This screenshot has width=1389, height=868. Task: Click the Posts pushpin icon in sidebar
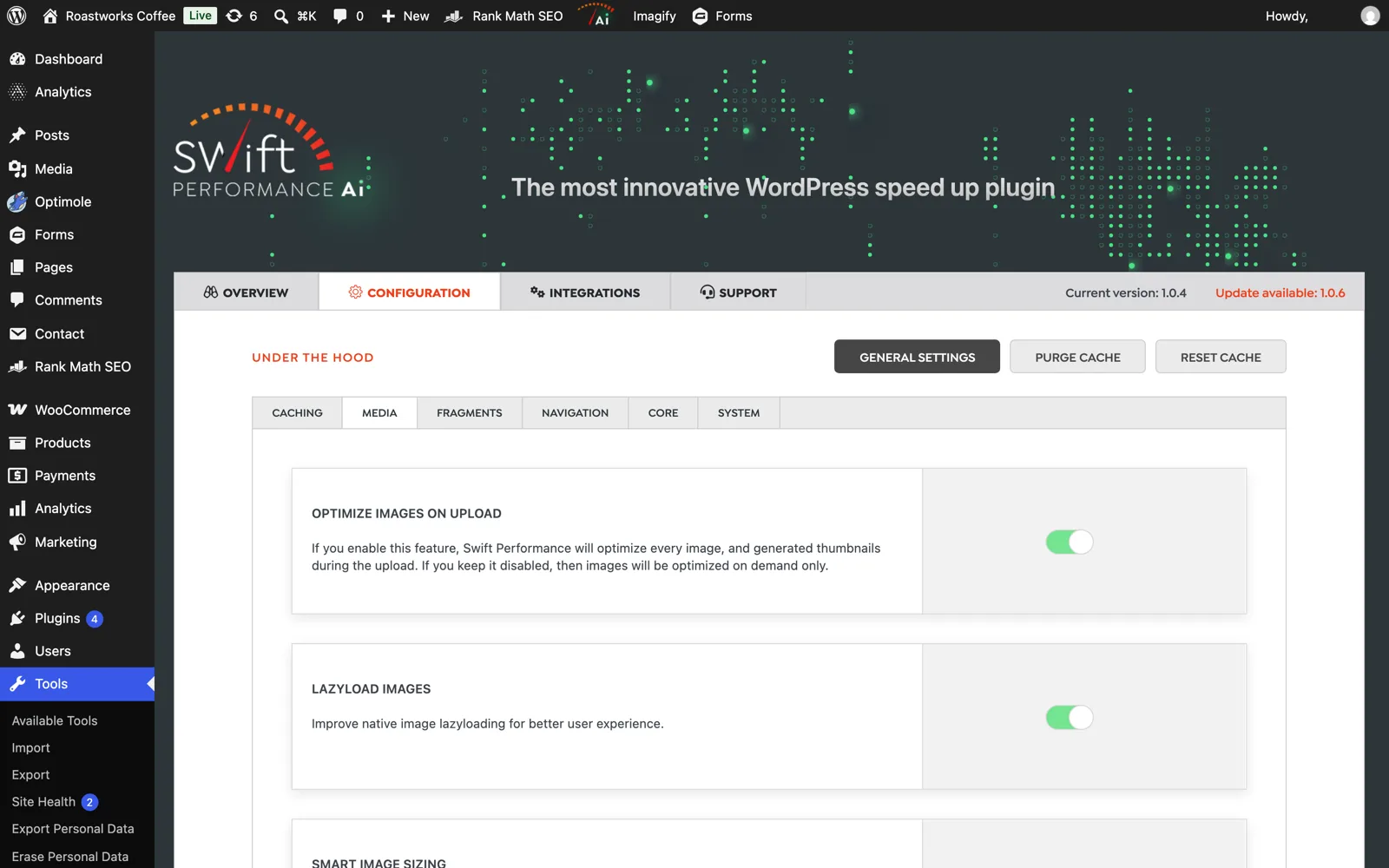point(17,135)
